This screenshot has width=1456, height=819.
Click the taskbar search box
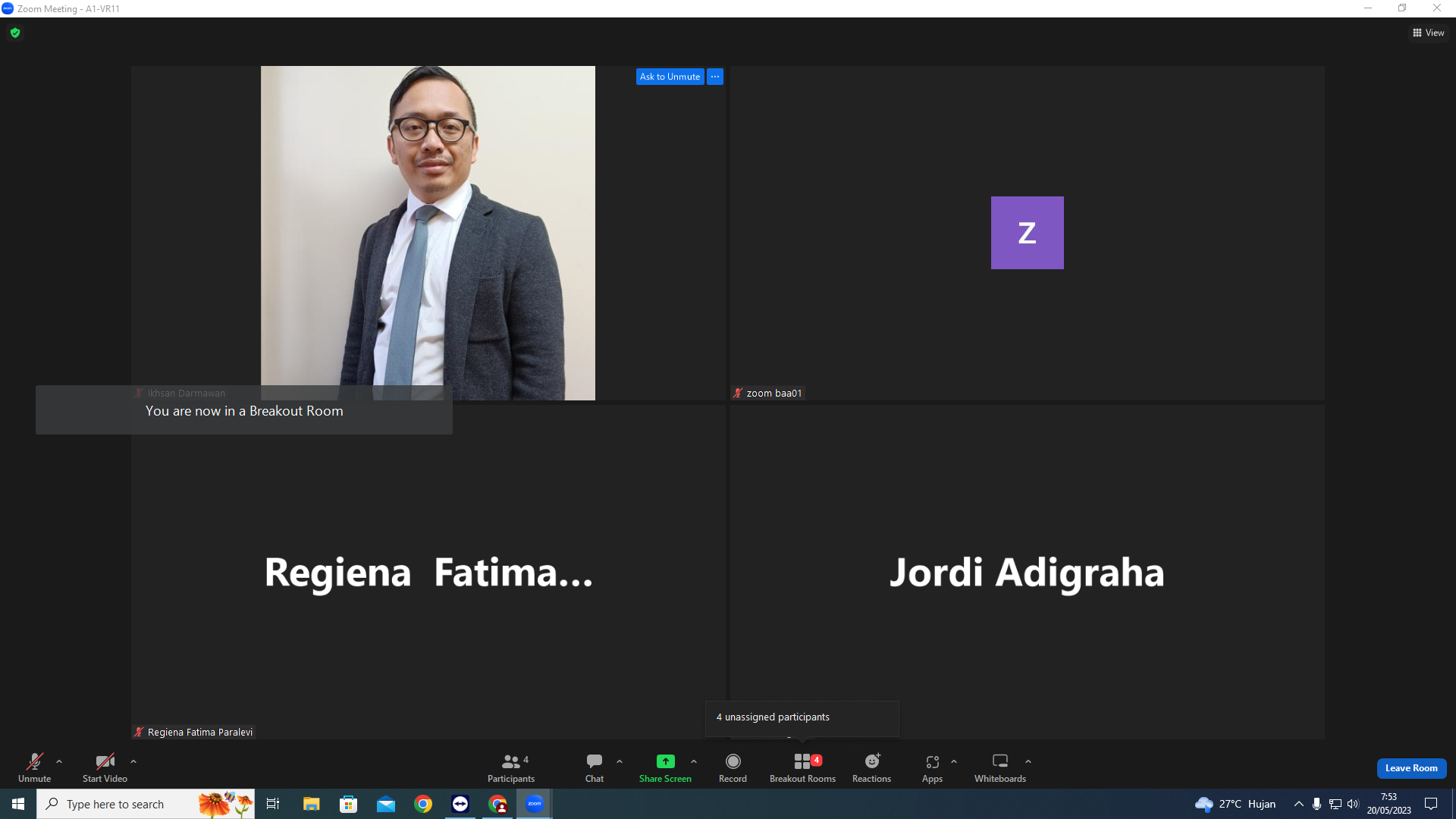tap(146, 804)
